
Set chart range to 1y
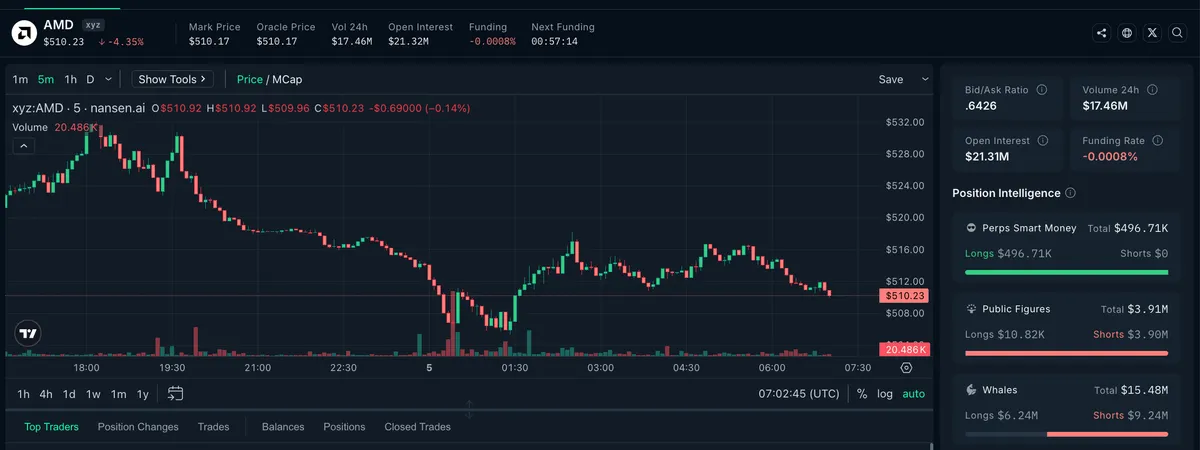pos(142,394)
